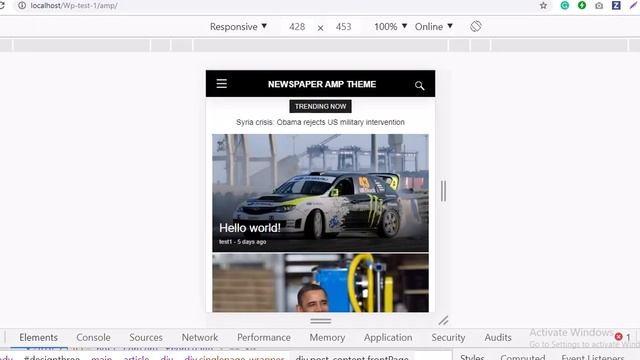Open the Performance tab
The height and width of the screenshot is (360, 640).
(264, 338)
